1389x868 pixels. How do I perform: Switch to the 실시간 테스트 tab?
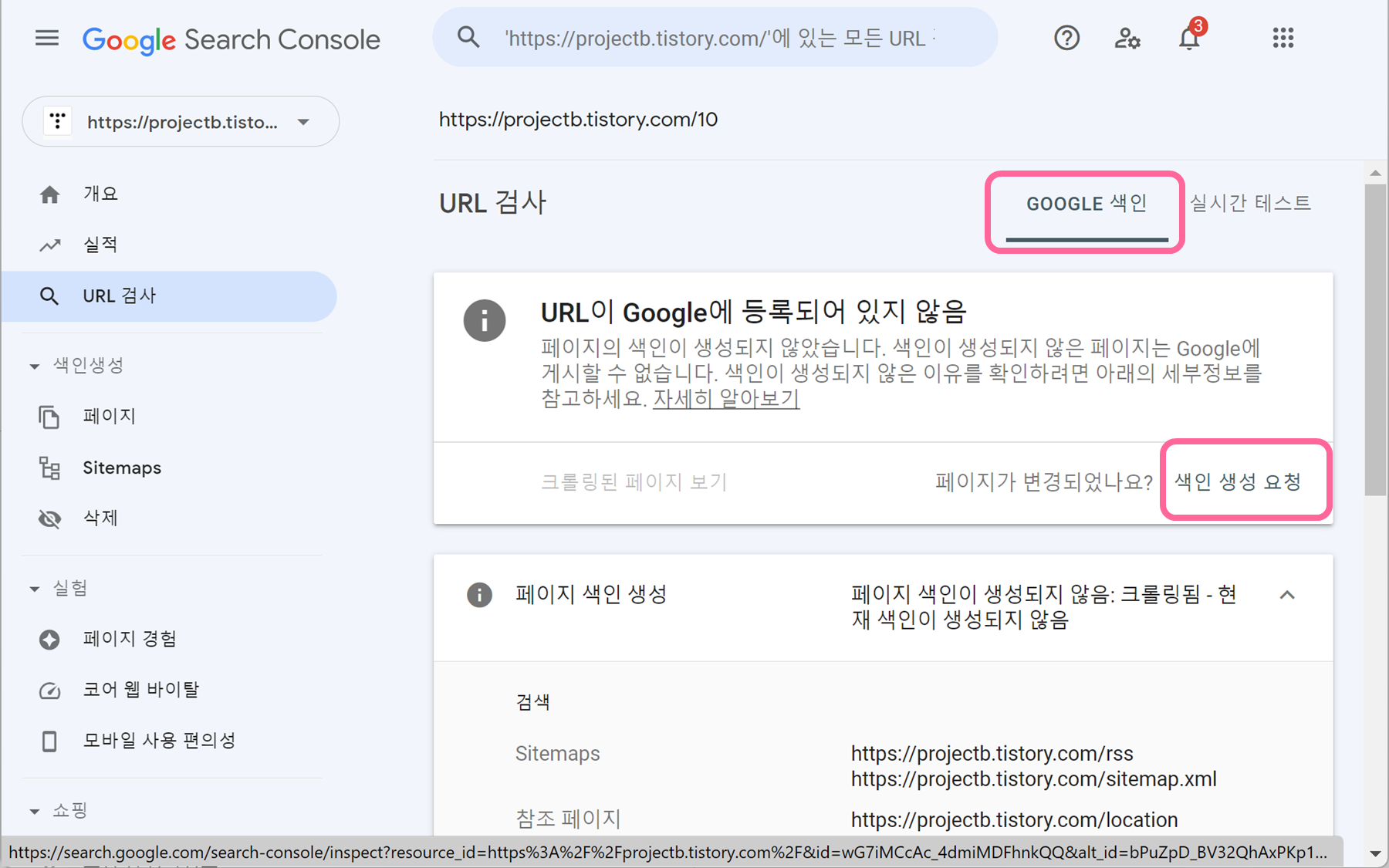tap(1250, 203)
